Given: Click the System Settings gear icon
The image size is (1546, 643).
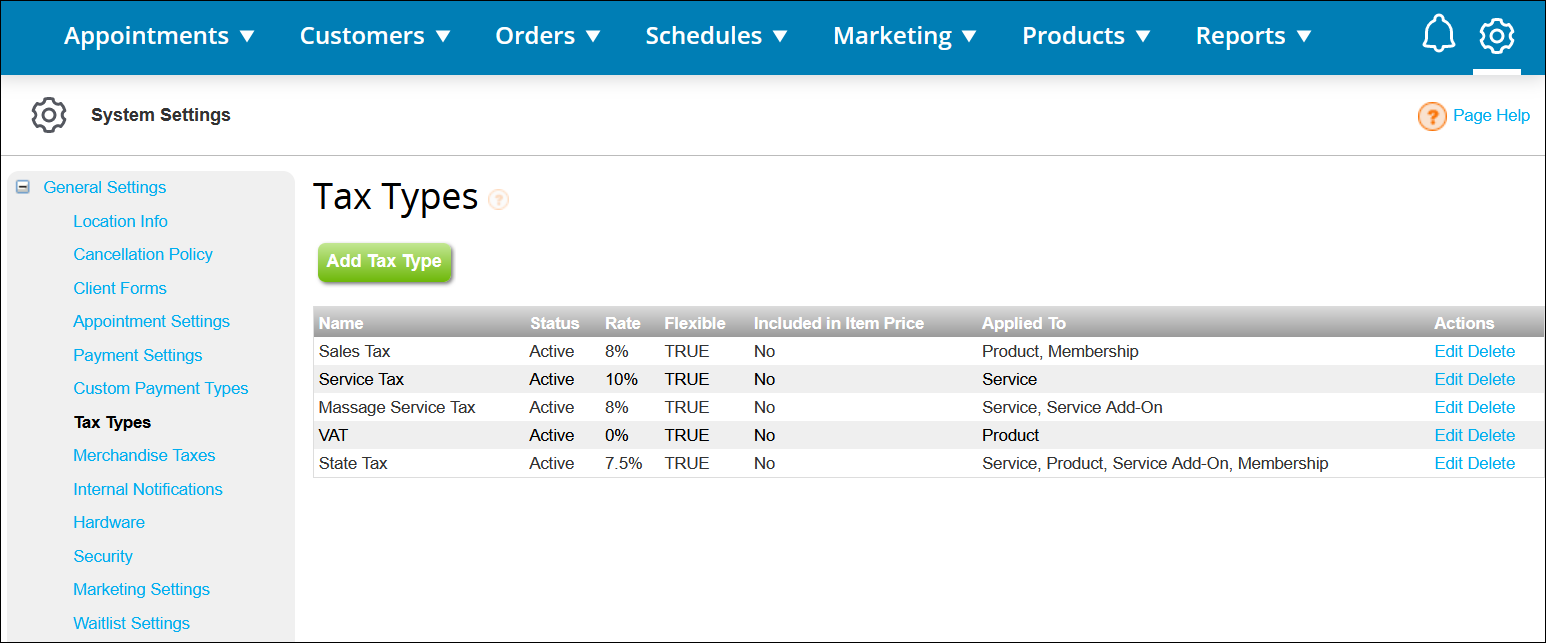Looking at the screenshot, I should click(49, 115).
